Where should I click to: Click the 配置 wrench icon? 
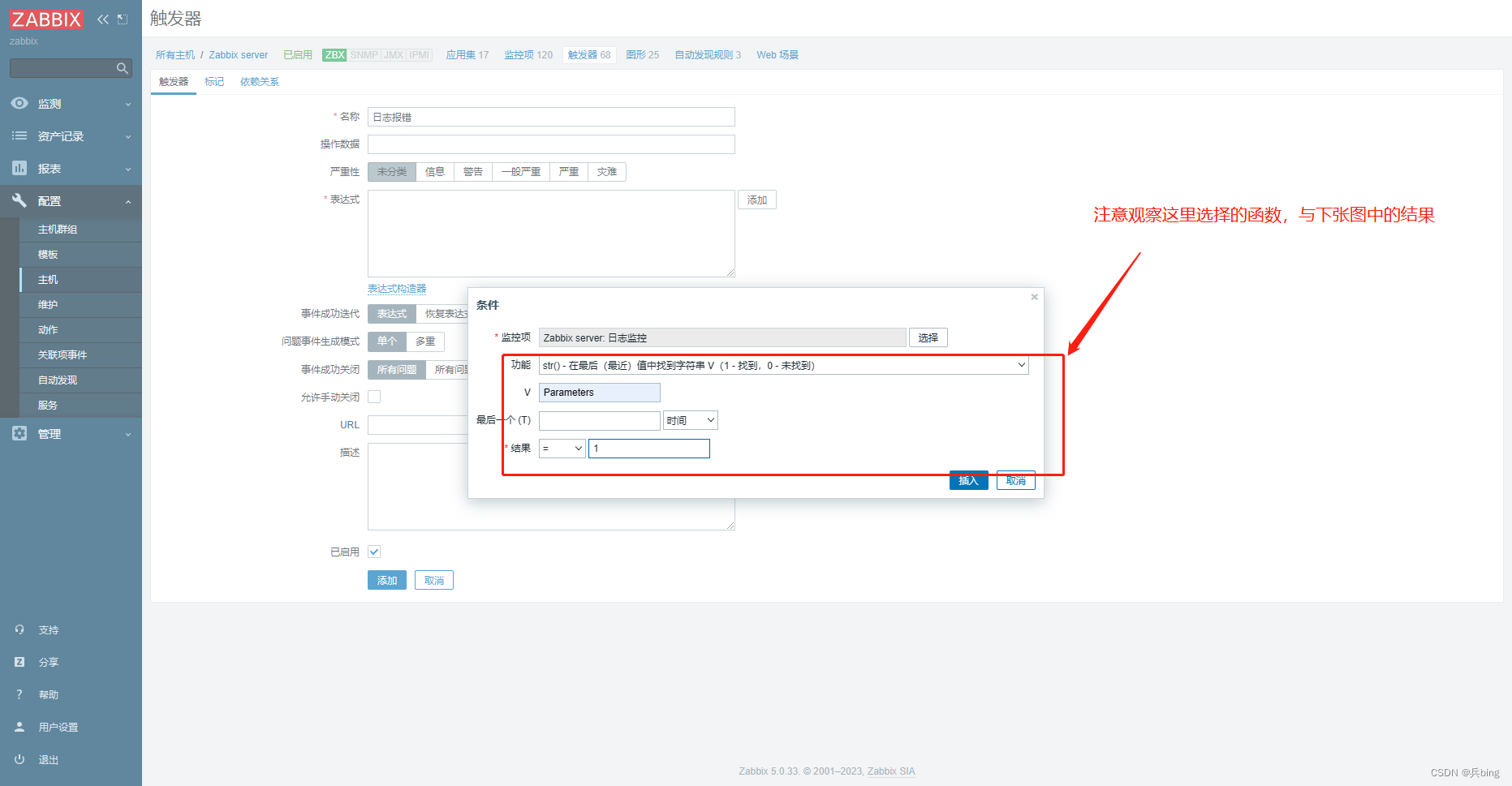pos(19,200)
